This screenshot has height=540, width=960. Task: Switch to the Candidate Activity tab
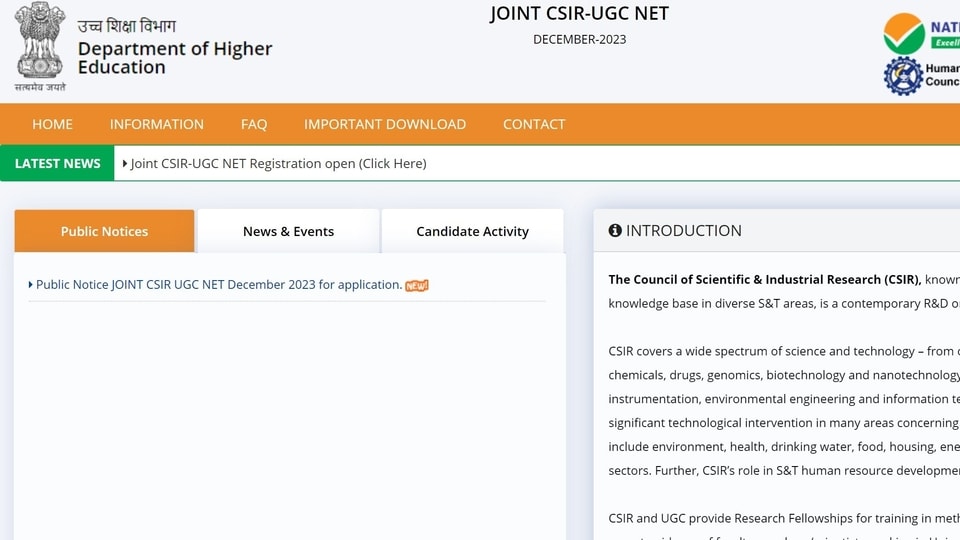point(472,231)
